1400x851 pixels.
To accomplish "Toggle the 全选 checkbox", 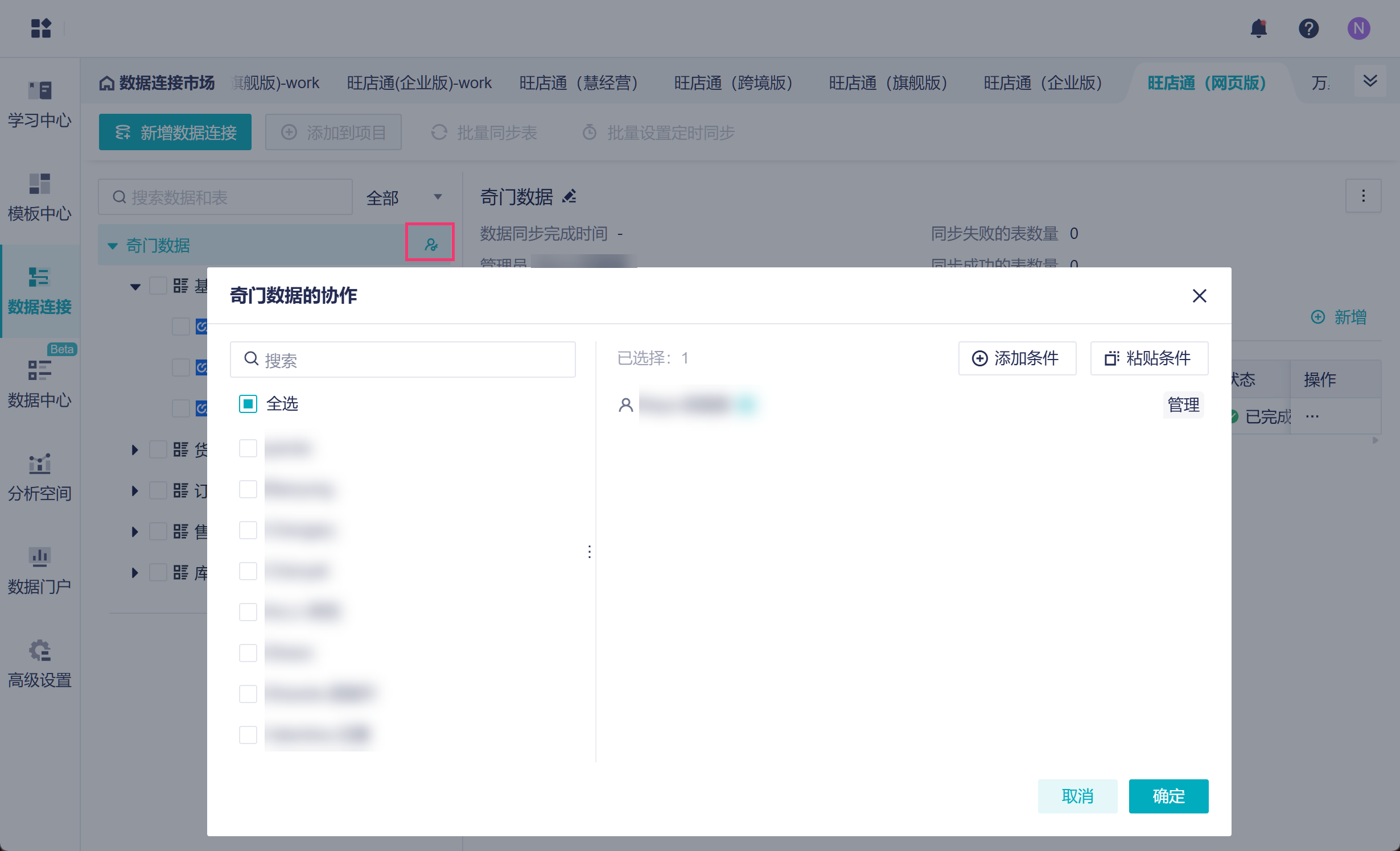I will (x=248, y=404).
